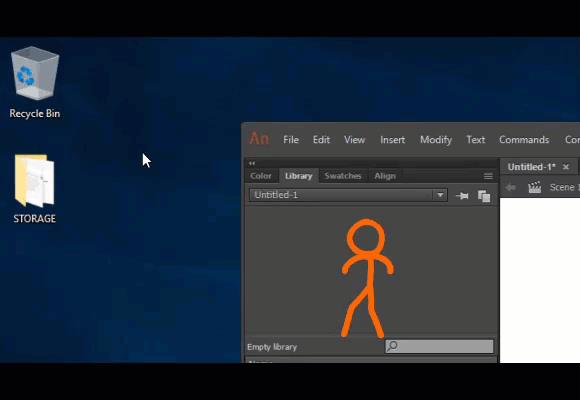This screenshot has width=580, height=400.
Task: Open the Library panel options menu
Action: click(x=488, y=176)
